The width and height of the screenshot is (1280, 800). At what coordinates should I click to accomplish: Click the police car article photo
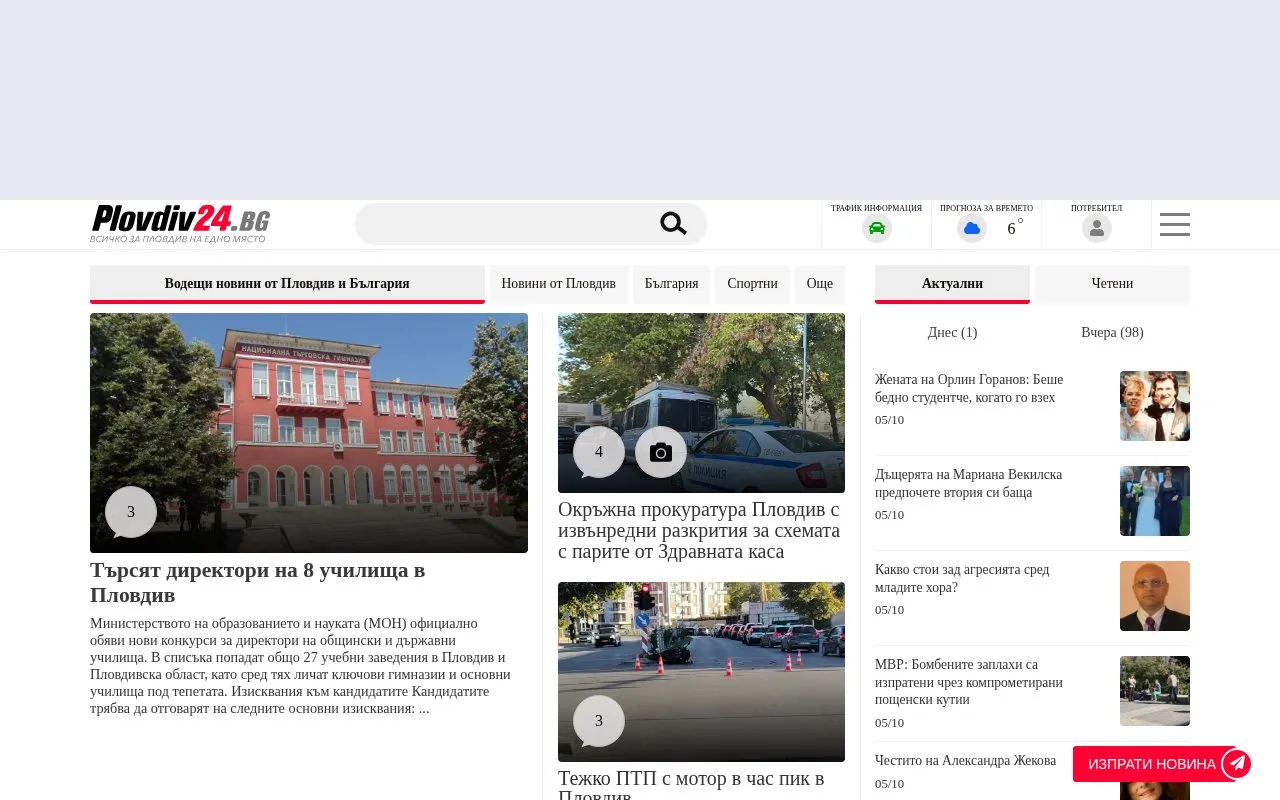pyautogui.click(x=701, y=403)
